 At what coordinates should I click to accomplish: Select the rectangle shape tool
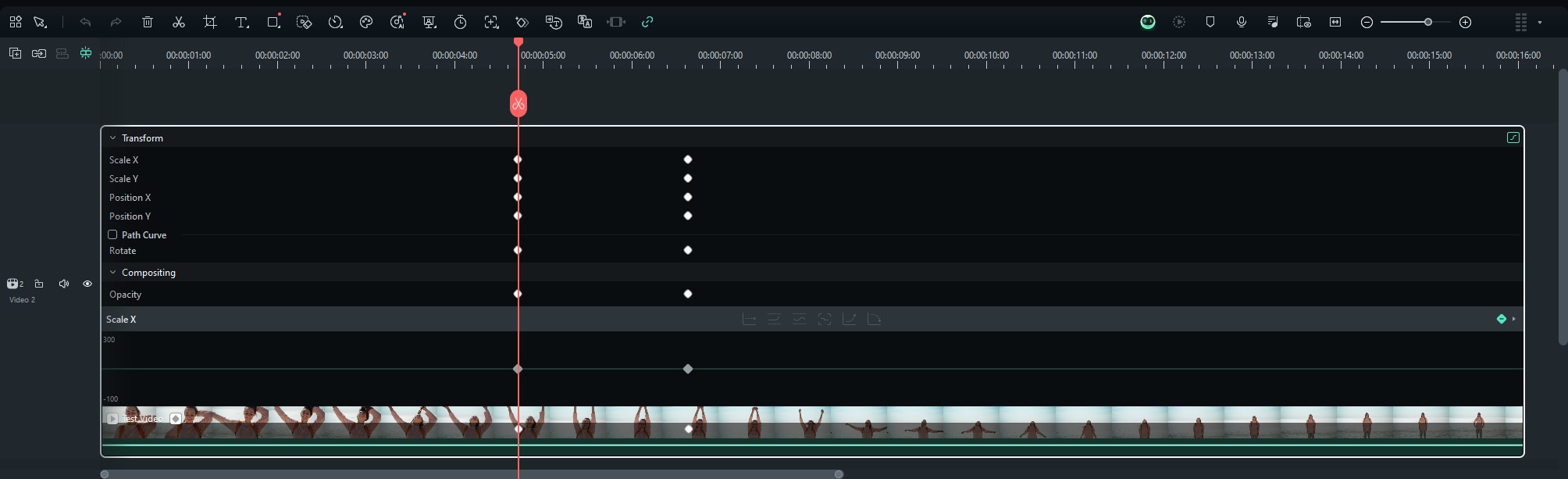274,21
